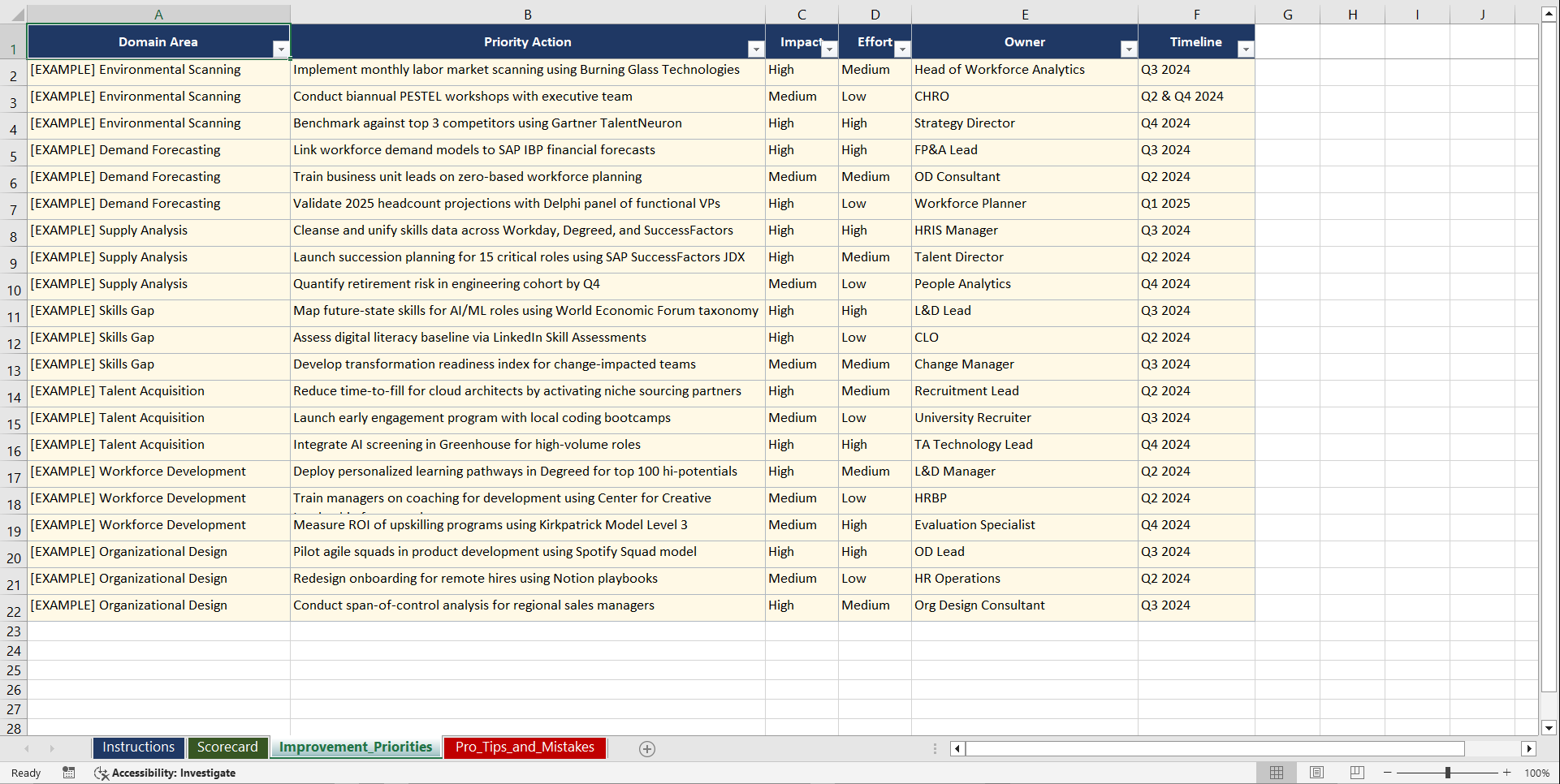Click the 100% zoom level button

click(x=1537, y=773)
